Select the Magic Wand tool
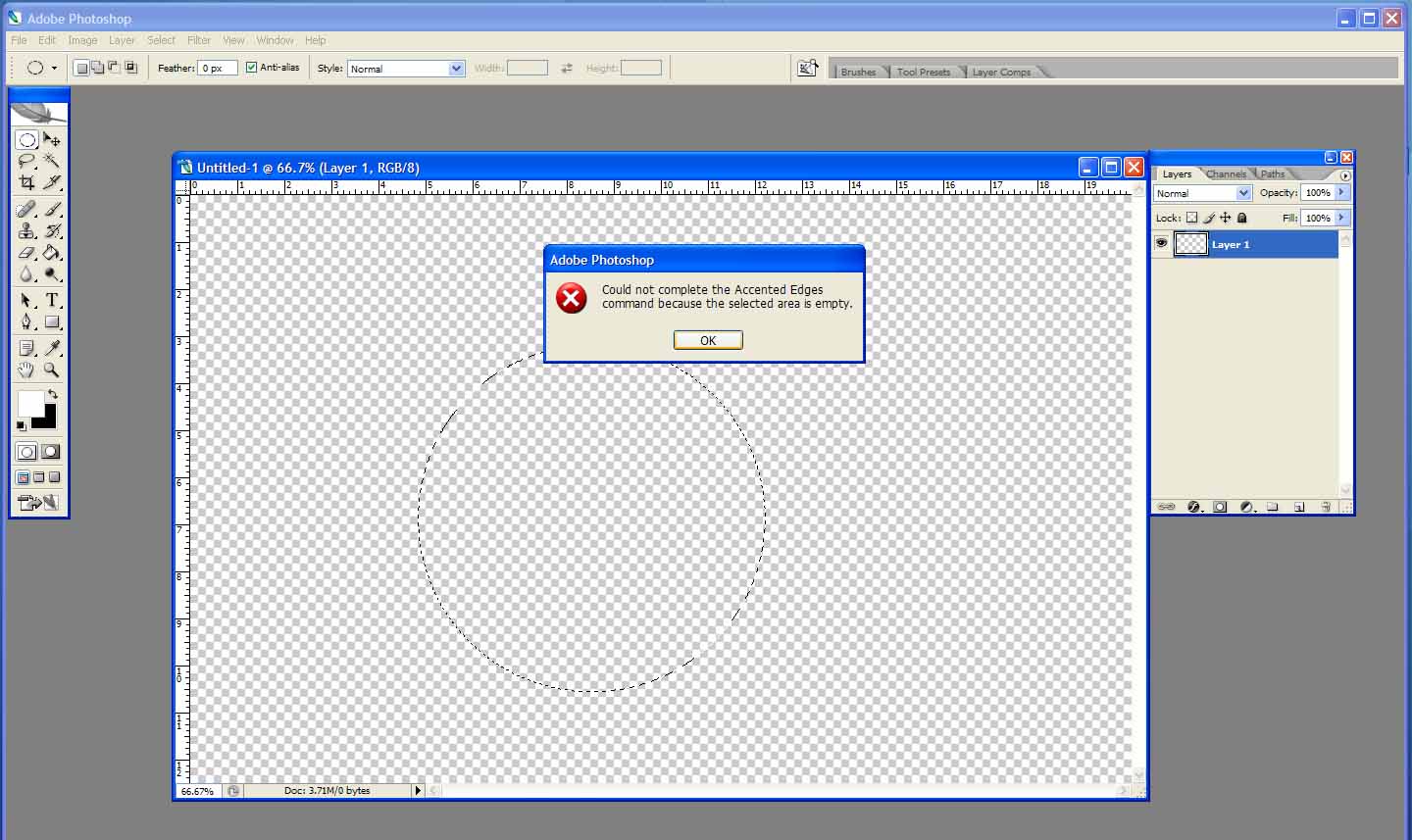Image resolution: width=1412 pixels, height=840 pixels. click(x=52, y=161)
